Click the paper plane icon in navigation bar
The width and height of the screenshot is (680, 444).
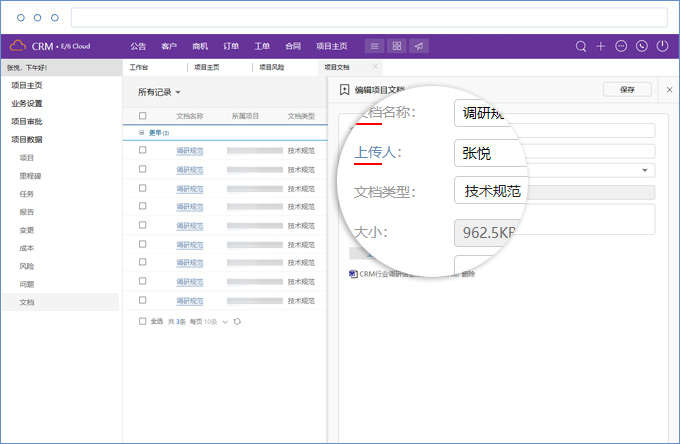tap(420, 46)
